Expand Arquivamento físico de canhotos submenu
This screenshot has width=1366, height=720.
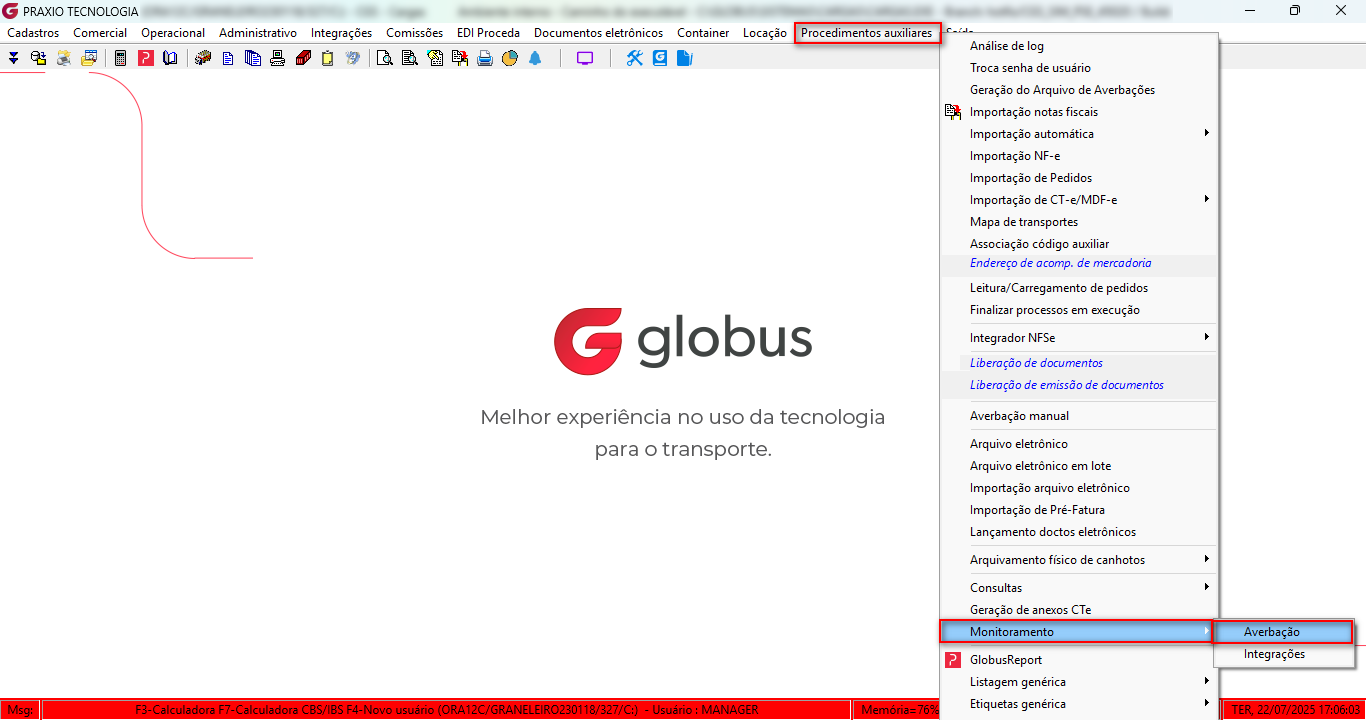[x=1077, y=560]
